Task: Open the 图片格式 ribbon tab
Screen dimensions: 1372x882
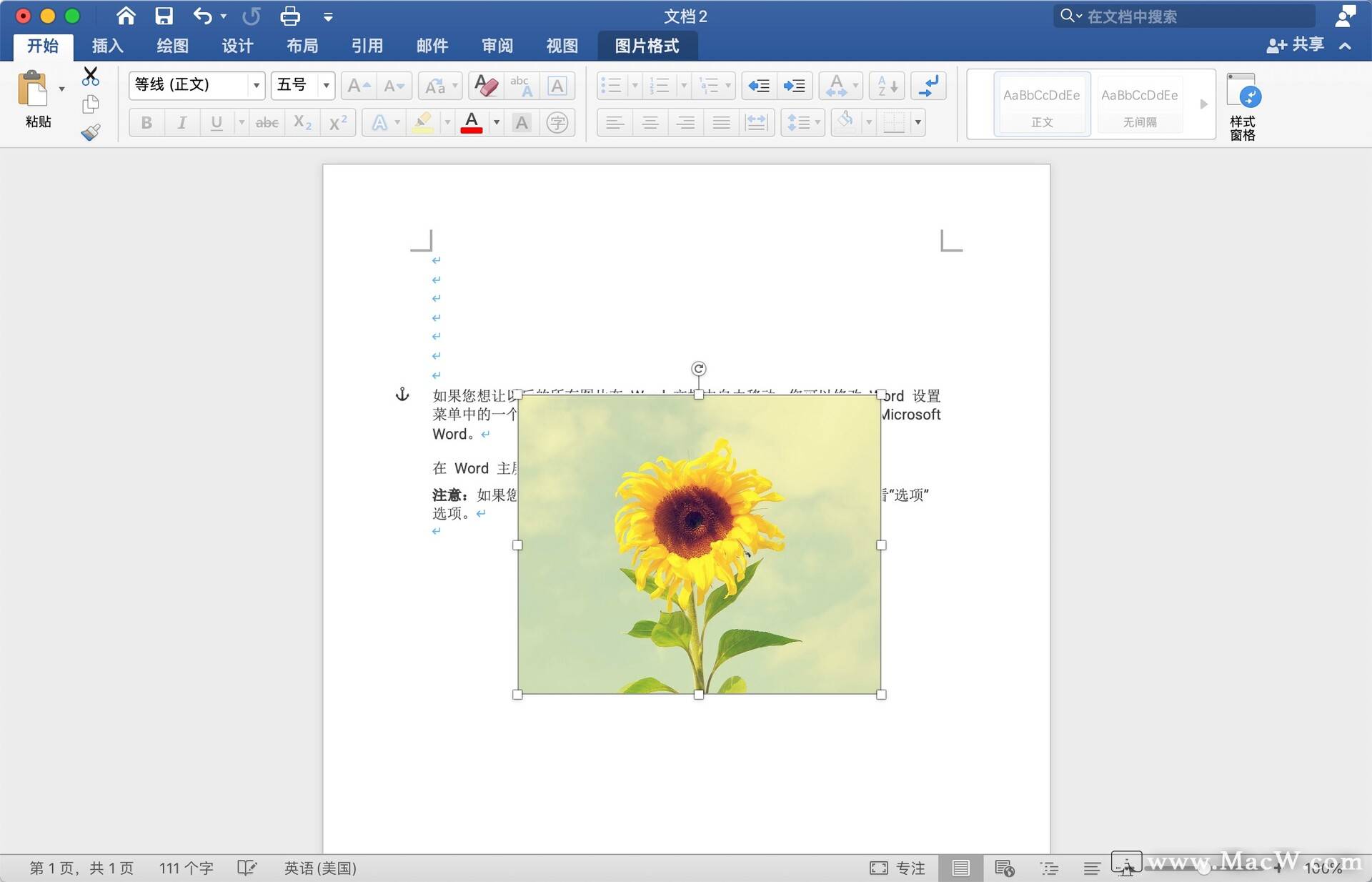Action: pyautogui.click(x=647, y=45)
